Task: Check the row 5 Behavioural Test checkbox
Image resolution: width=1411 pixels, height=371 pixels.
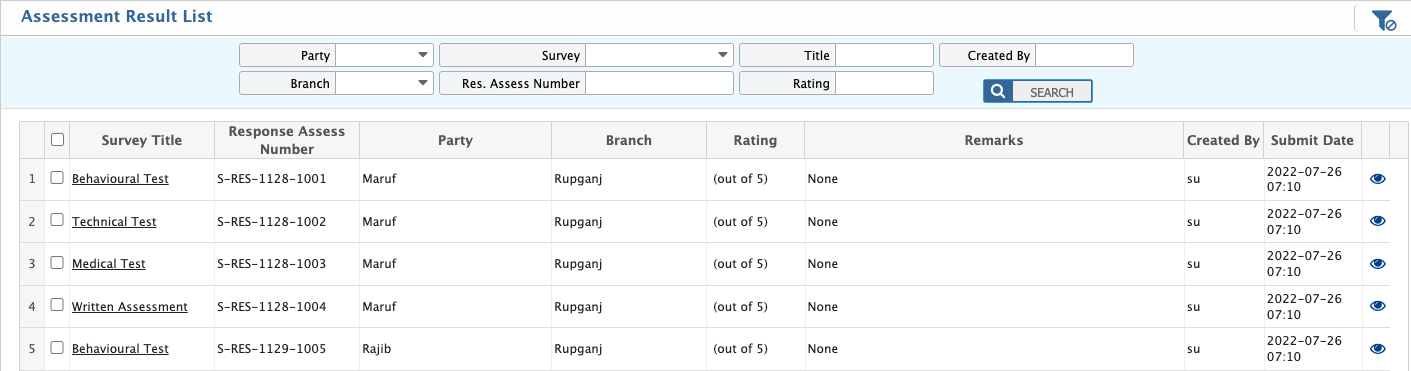Action: click(57, 348)
